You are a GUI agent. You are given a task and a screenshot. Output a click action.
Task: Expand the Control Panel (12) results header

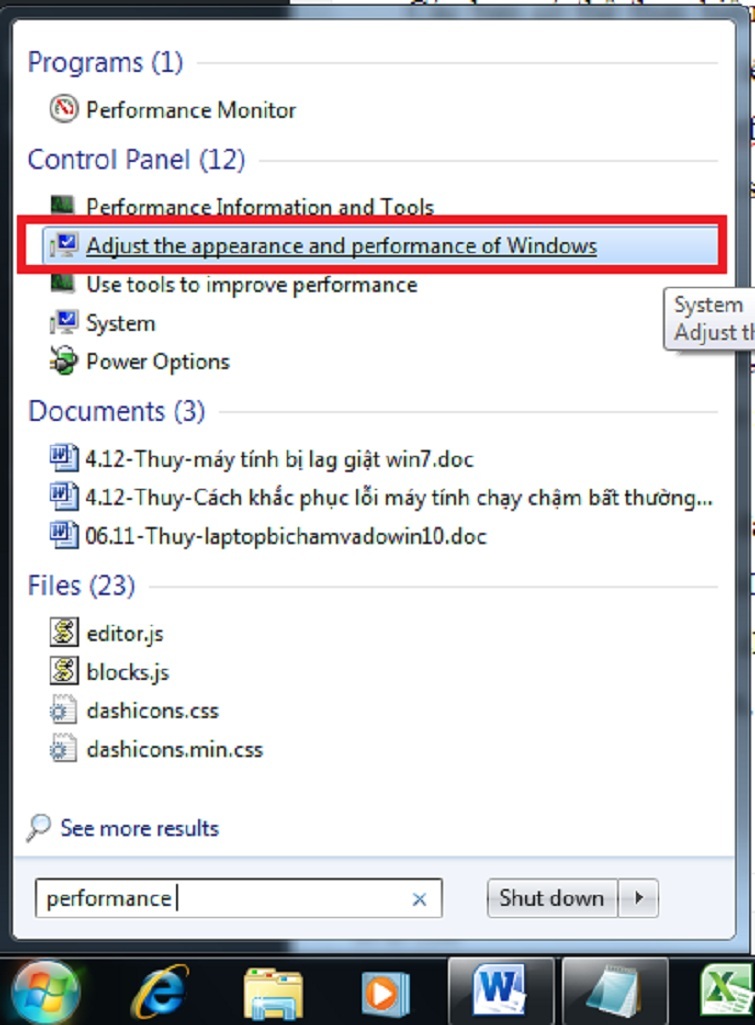click(137, 160)
